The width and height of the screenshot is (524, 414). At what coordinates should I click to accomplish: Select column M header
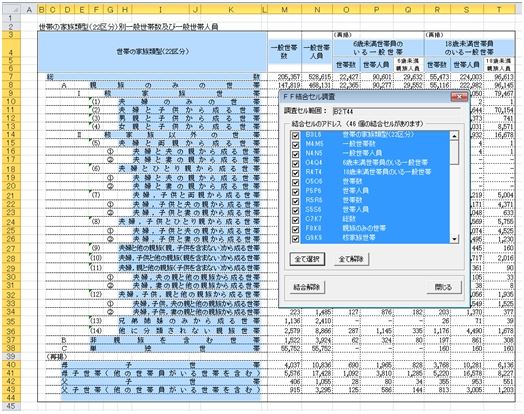[x=284, y=10]
